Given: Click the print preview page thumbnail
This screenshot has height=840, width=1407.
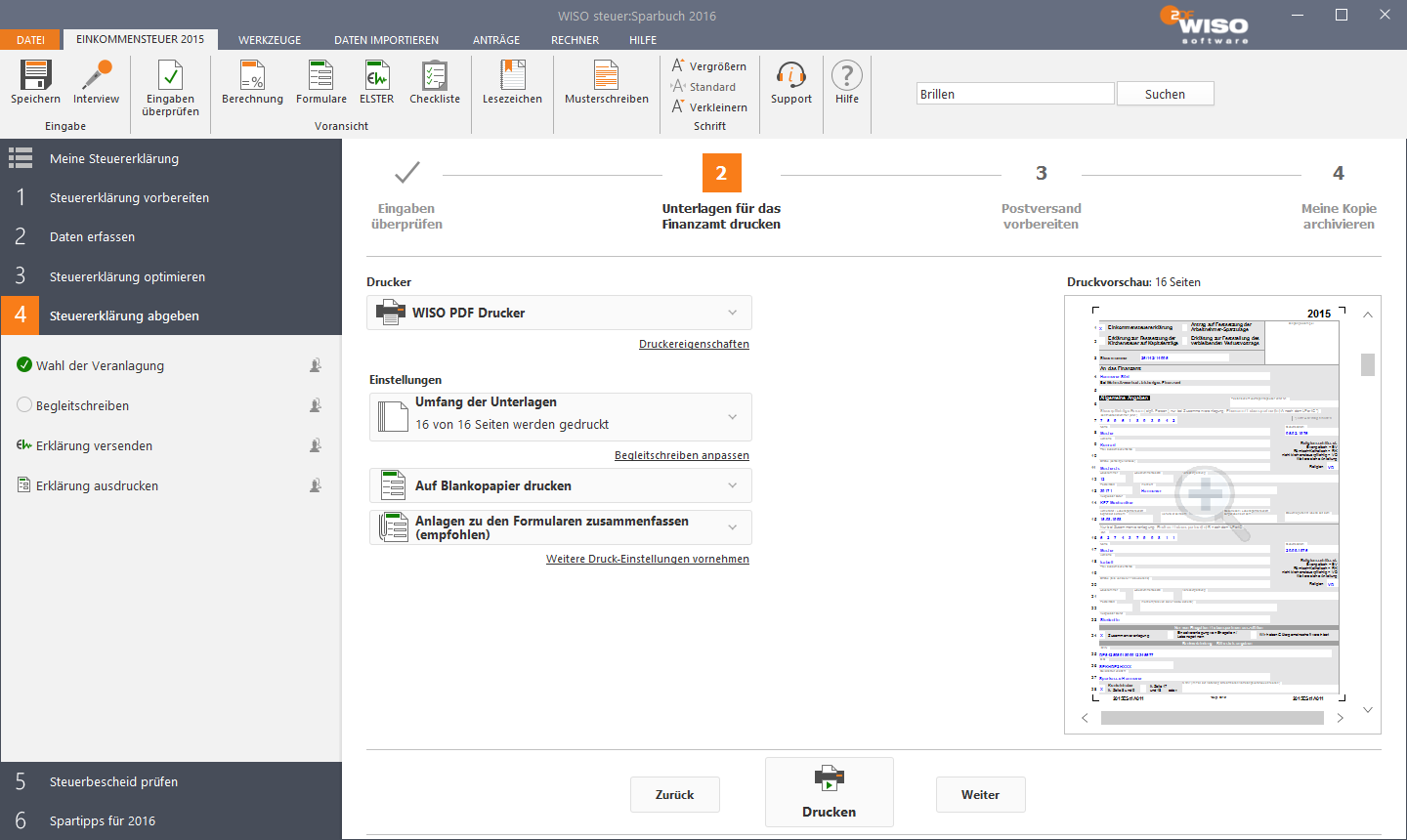Looking at the screenshot, I should click(x=1218, y=504).
